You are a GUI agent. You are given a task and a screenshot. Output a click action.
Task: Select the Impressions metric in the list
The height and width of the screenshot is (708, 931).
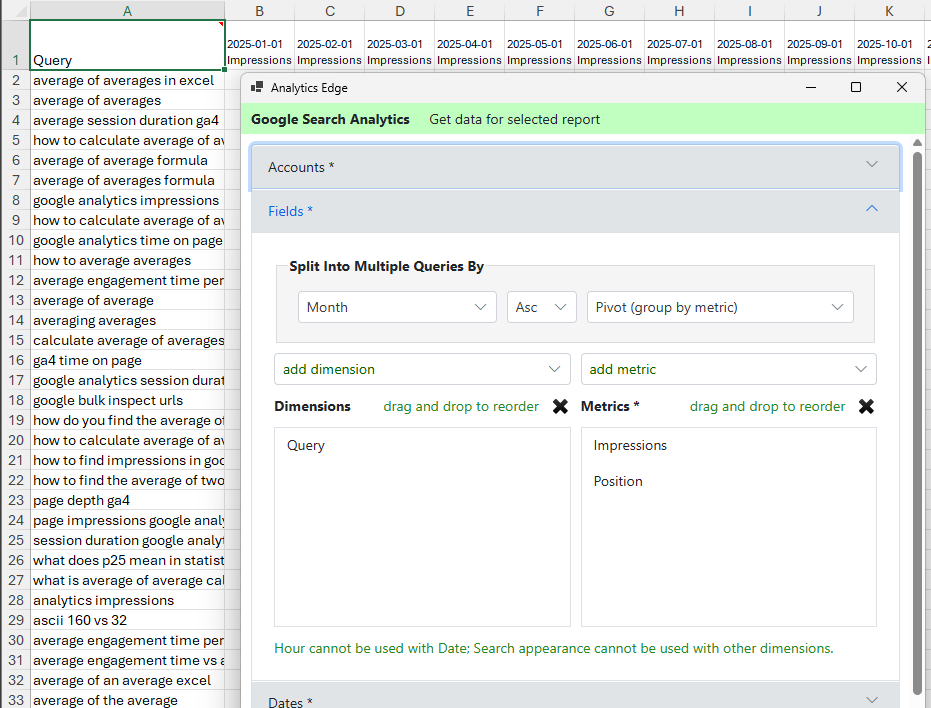point(630,446)
